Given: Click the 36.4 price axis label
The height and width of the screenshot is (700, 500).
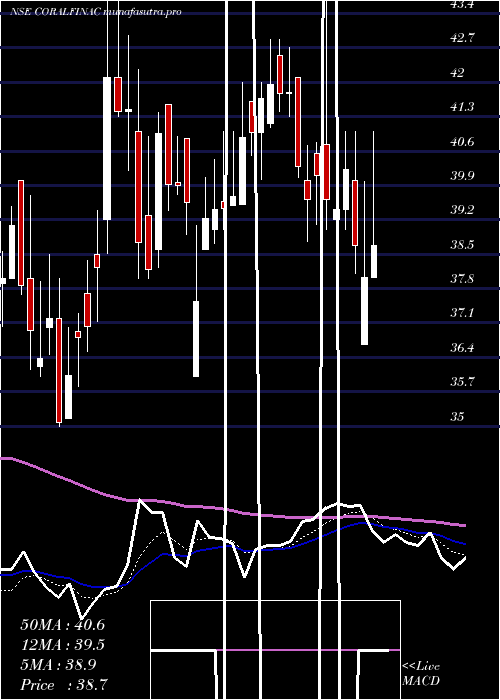Looking at the screenshot, I should coord(463,348).
